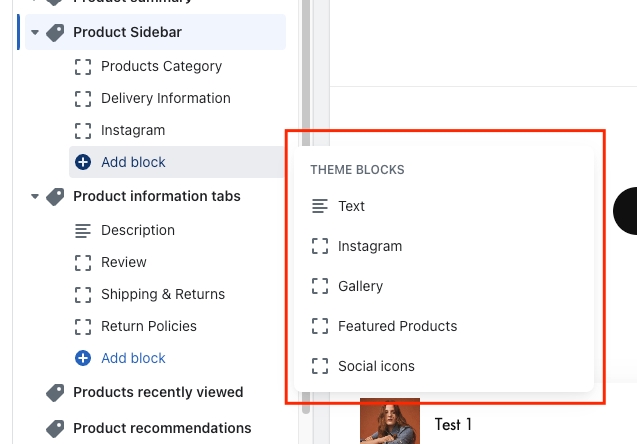Choose Instagram in the Theme Blocks popup
The height and width of the screenshot is (444, 637).
pos(369,247)
